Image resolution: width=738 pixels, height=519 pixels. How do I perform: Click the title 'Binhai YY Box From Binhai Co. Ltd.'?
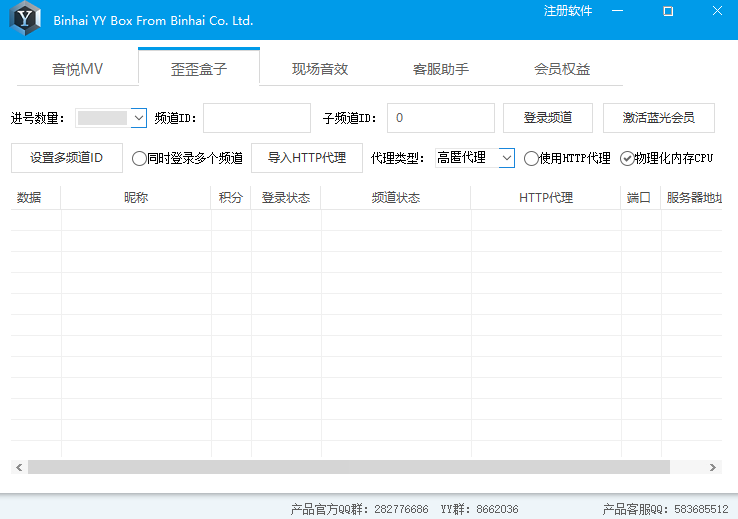pyautogui.click(x=153, y=21)
